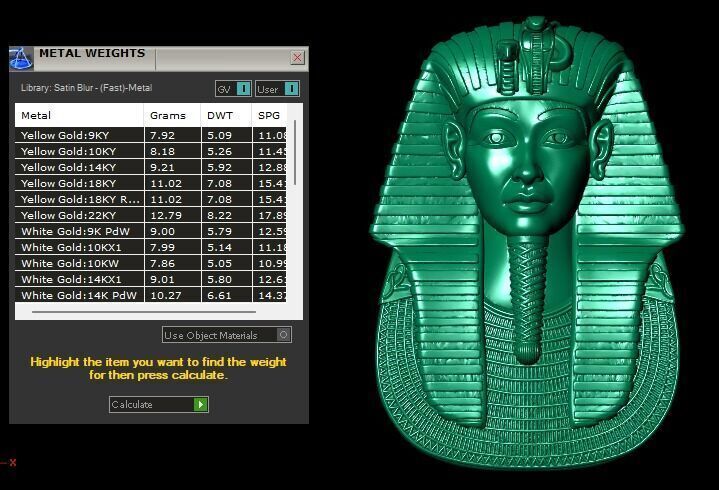
Task: Sort by the DWT column header
Action: (227, 116)
